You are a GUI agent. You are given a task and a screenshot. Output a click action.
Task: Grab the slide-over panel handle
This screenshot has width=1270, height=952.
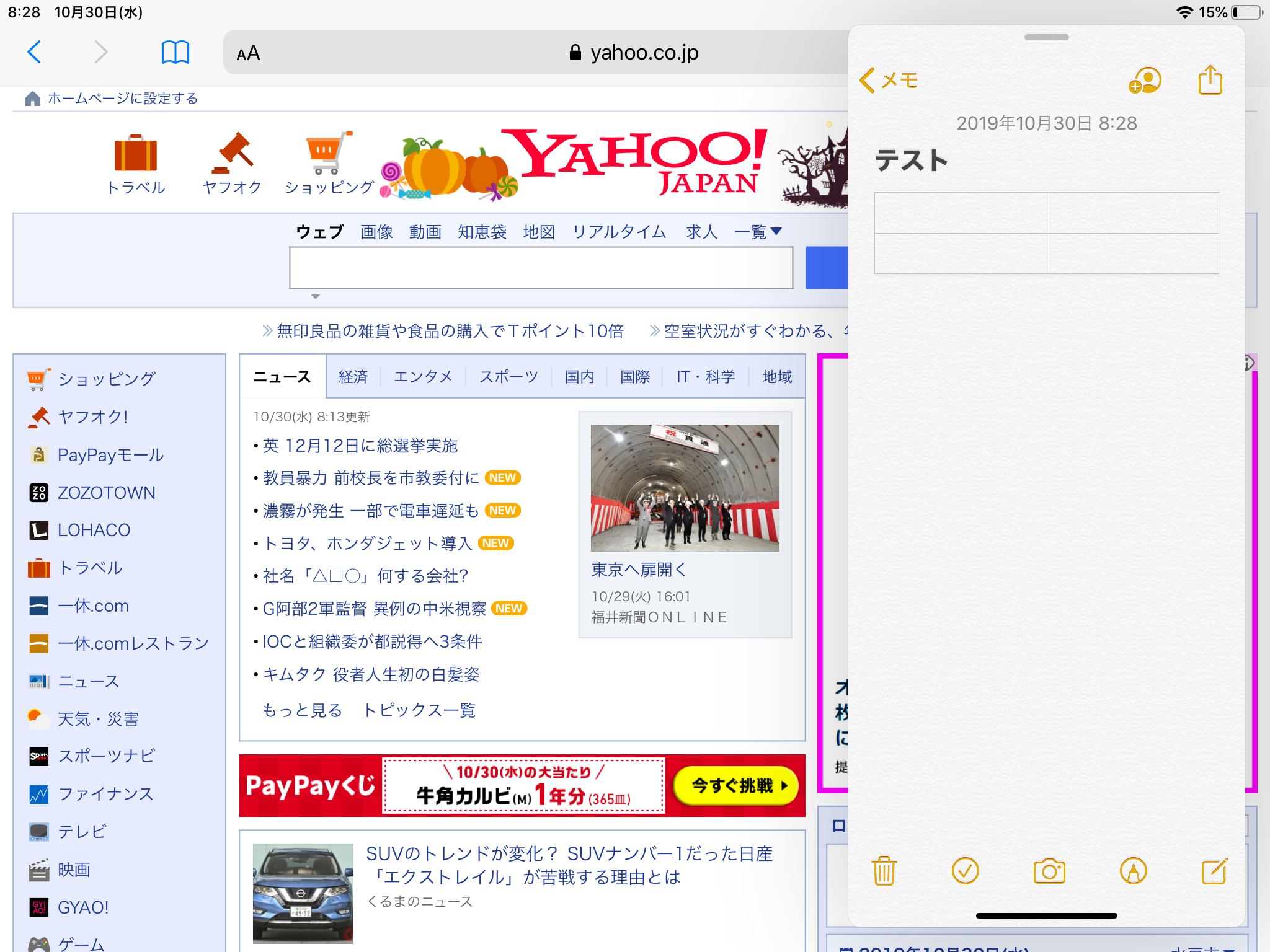pos(1046,37)
